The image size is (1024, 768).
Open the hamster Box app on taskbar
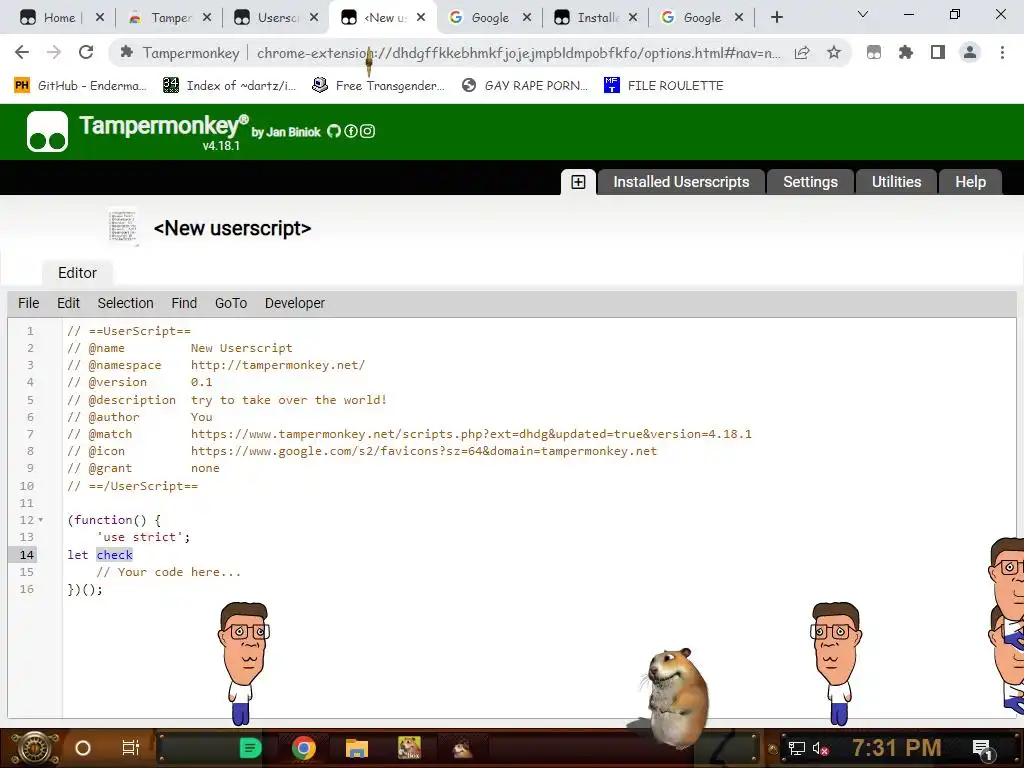(409, 748)
